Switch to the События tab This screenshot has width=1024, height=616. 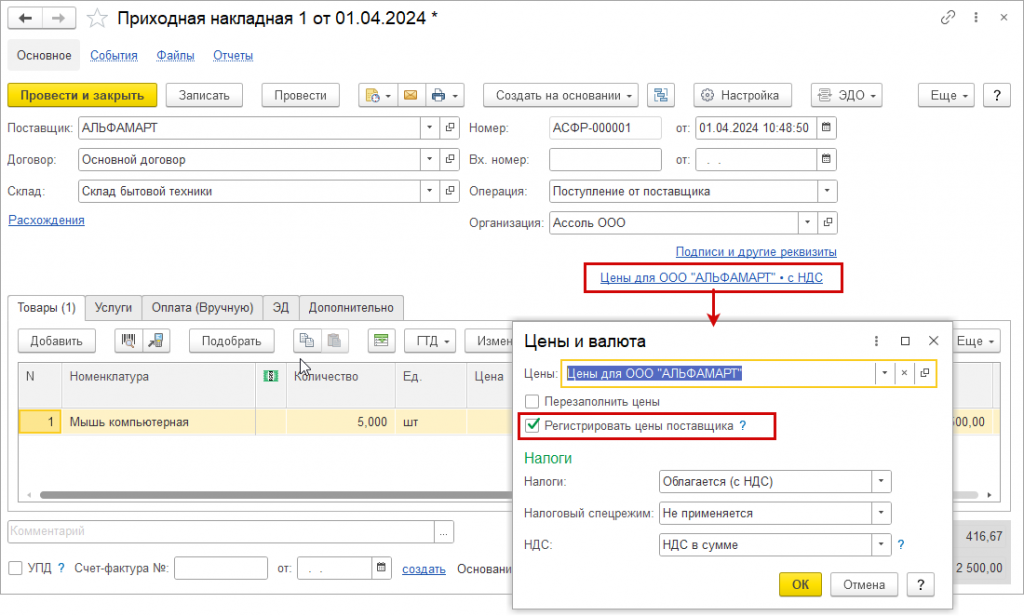(114, 56)
